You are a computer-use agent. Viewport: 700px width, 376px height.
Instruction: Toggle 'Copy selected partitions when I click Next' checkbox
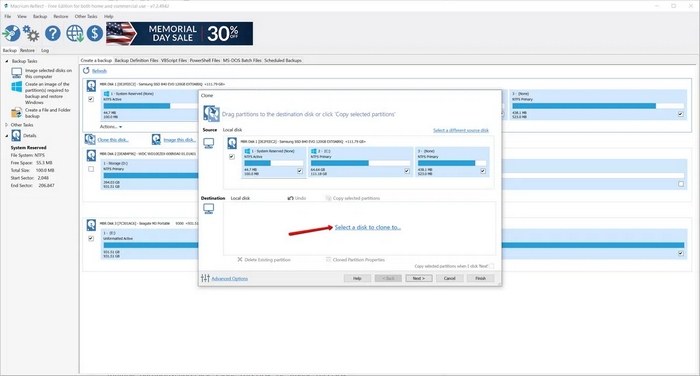pyautogui.click(x=492, y=266)
